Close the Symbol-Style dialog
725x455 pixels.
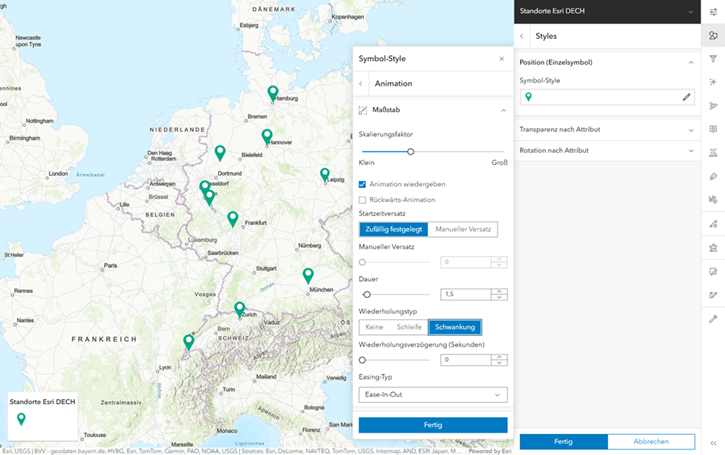coord(502,59)
